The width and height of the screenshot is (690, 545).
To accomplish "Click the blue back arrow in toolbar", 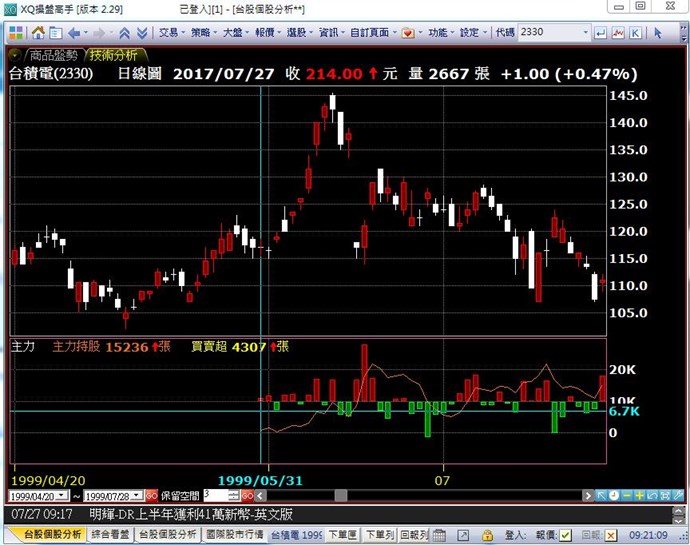I will click(74, 32).
